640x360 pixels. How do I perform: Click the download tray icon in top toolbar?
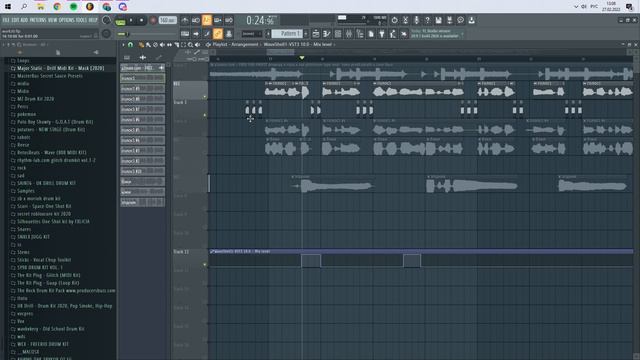pyautogui.click(x=471, y=20)
